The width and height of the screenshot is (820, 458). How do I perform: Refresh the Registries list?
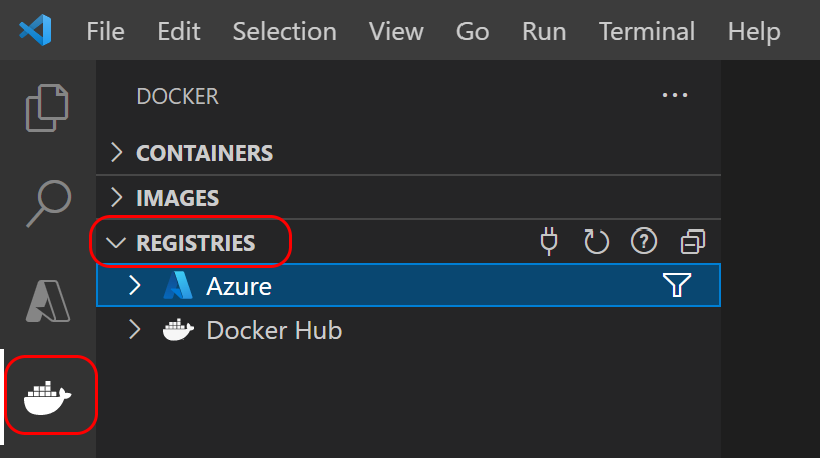pyautogui.click(x=596, y=241)
